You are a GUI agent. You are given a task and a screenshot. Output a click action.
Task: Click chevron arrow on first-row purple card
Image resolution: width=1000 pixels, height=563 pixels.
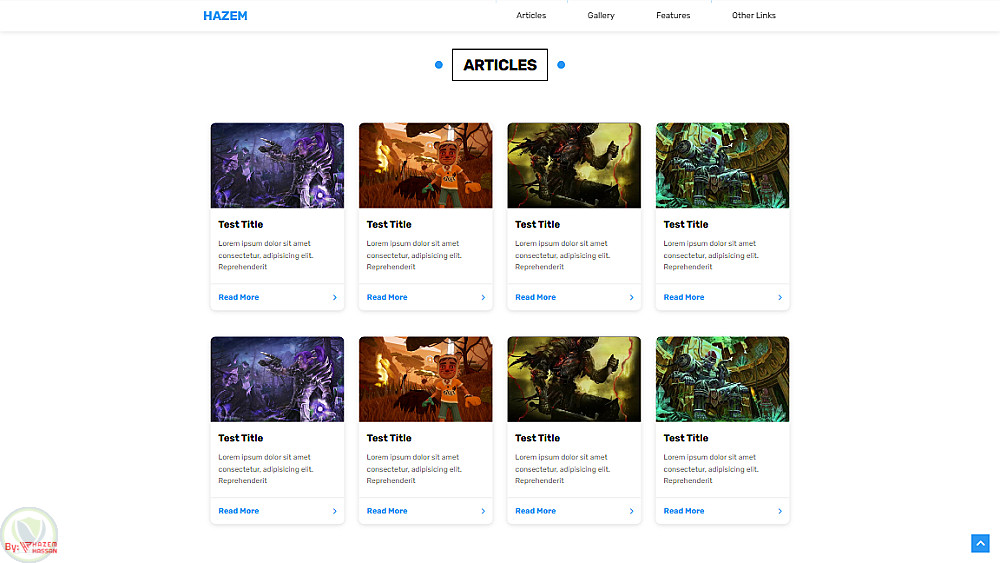335,297
